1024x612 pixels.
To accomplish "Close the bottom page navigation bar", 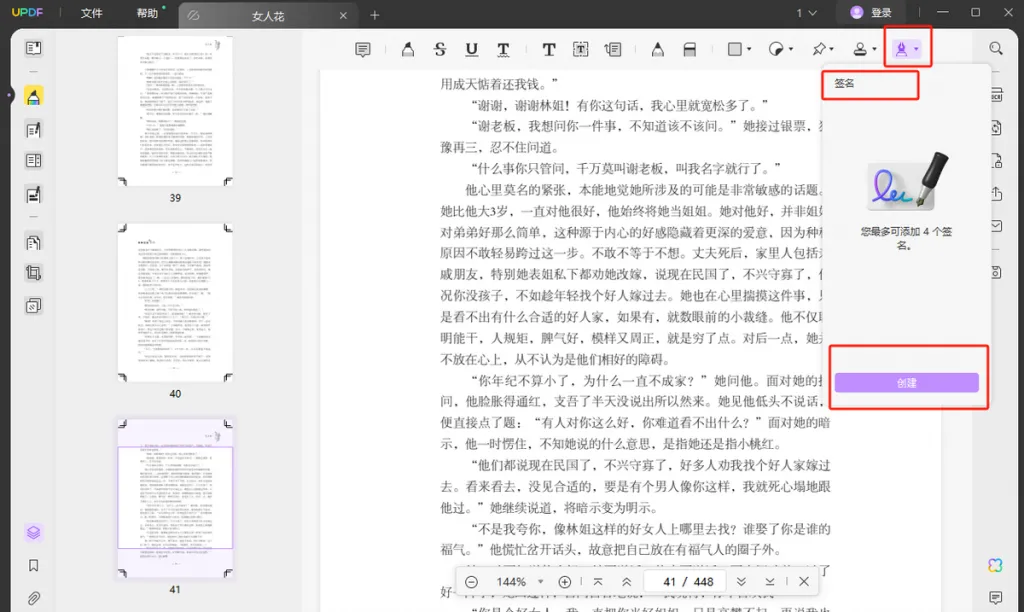I will tap(804, 582).
